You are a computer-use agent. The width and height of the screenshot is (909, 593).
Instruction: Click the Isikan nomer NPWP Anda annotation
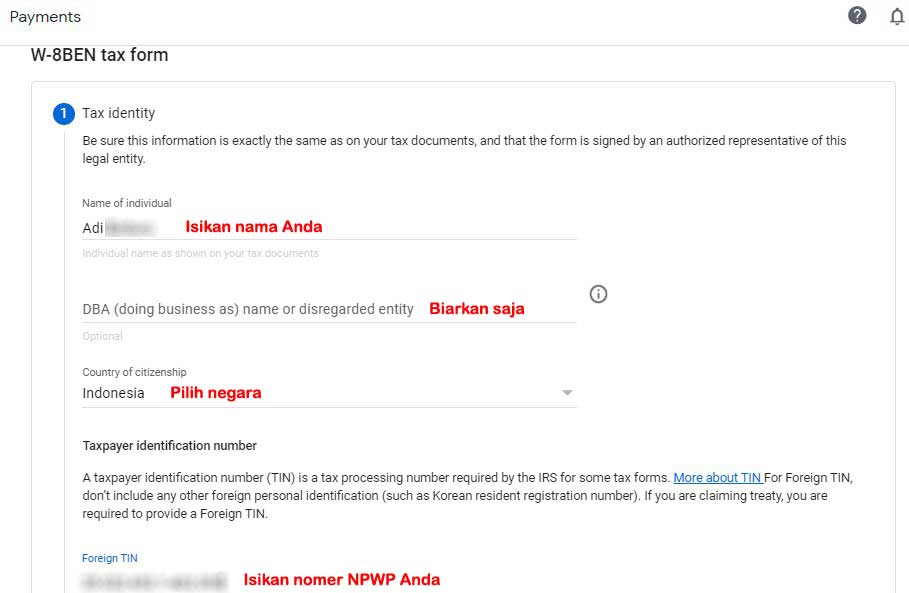point(341,579)
